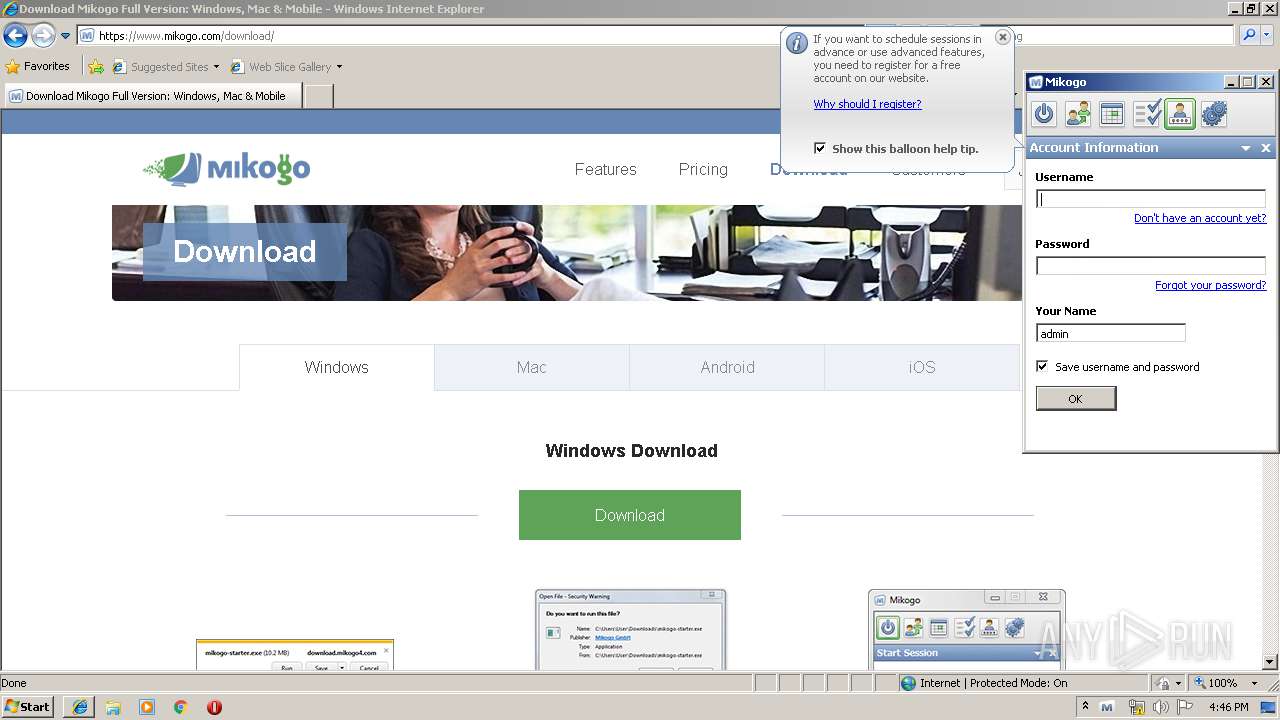1280x720 pixels.
Task: Open Mikogo settings gears icon
Action: click(1214, 114)
